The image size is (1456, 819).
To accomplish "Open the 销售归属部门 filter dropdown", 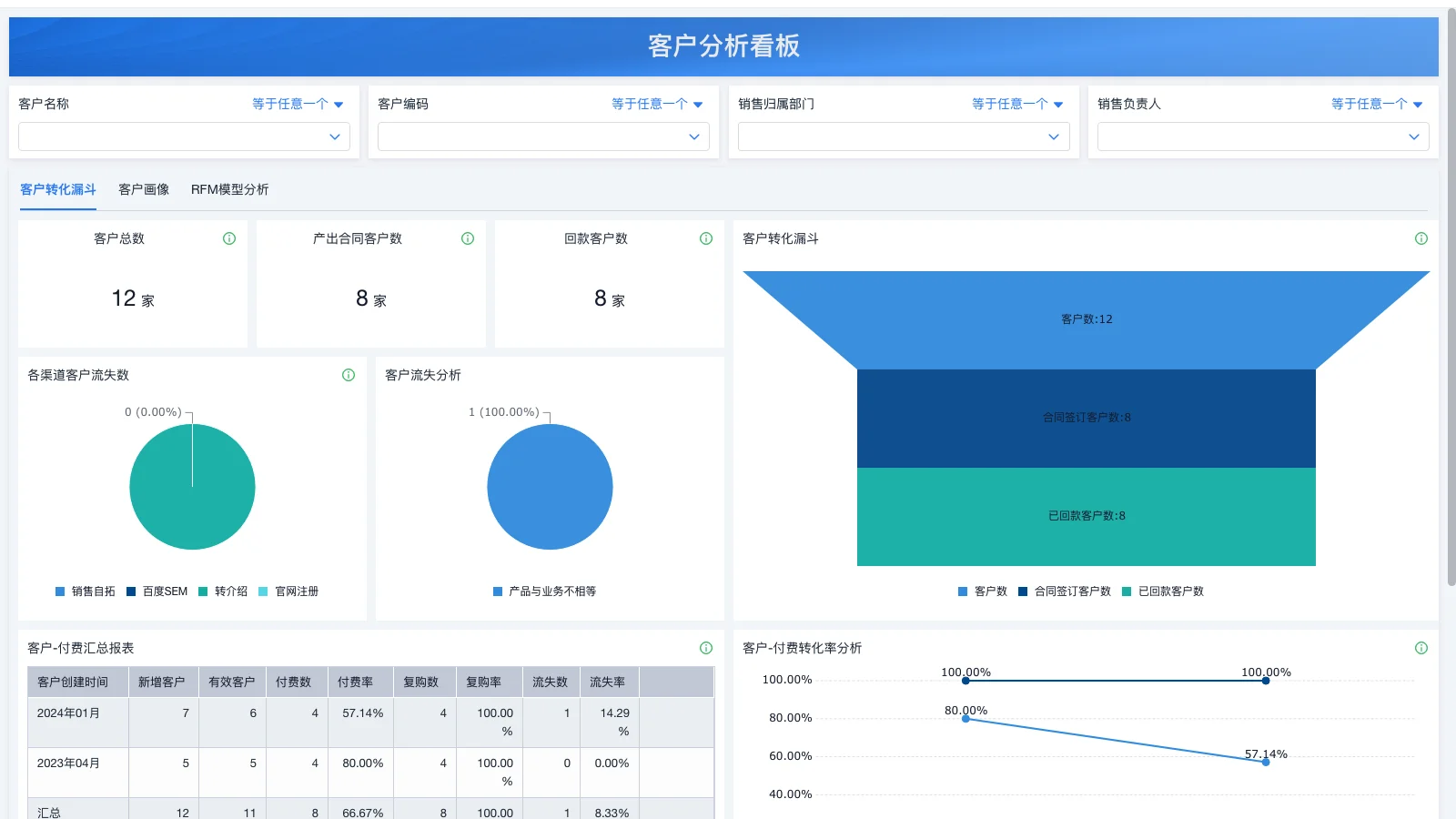I will (x=903, y=136).
